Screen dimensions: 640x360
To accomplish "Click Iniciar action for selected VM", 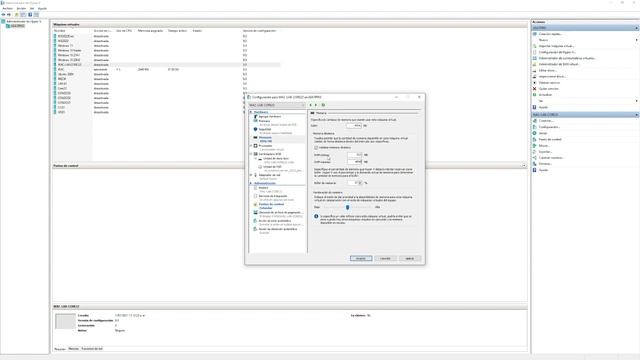I will pos(542,133).
